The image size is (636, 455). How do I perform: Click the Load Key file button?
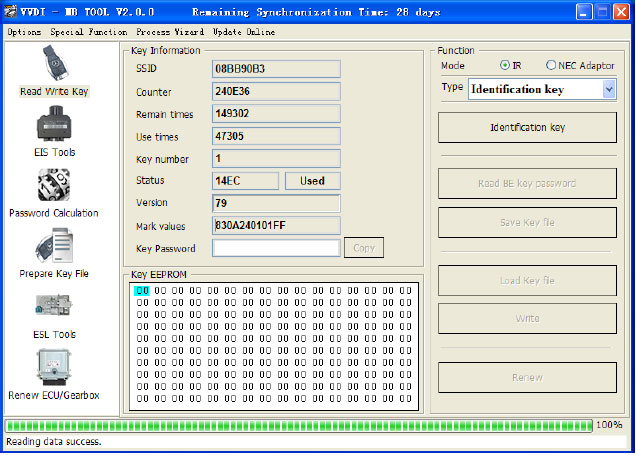click(527, 281)
